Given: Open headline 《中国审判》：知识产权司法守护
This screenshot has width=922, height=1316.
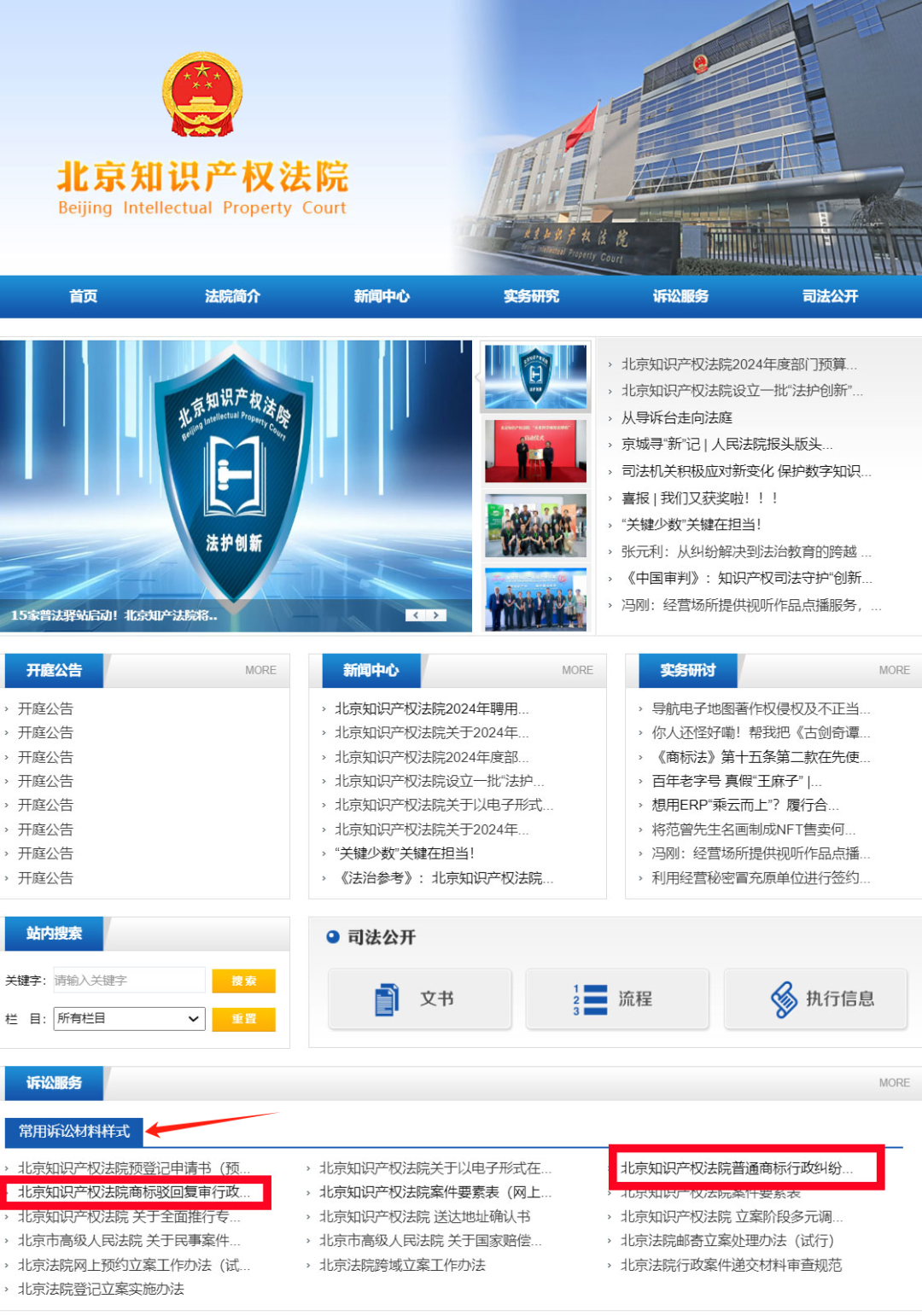Looking at the screenshot, I should pyautogui.click(x=746, y=578).
